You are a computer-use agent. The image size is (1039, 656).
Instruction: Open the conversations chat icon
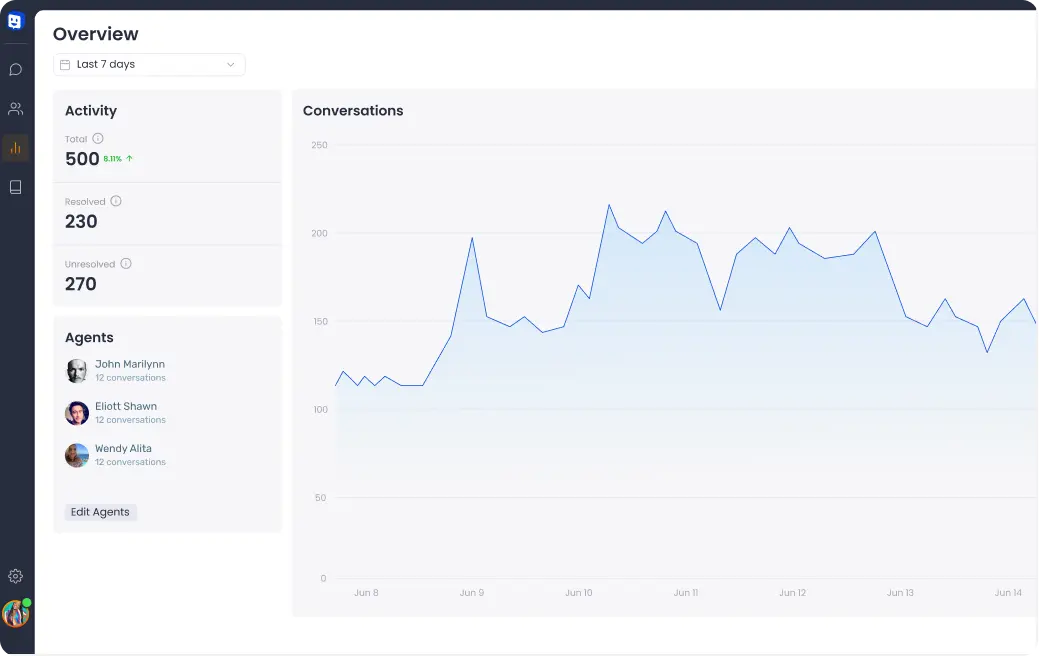pos(15,70)
